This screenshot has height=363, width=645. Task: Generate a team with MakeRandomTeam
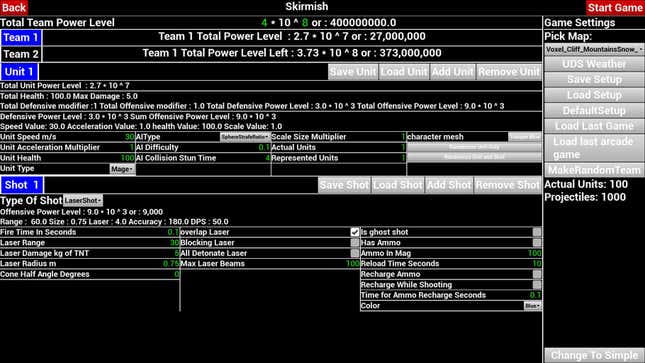594,170
